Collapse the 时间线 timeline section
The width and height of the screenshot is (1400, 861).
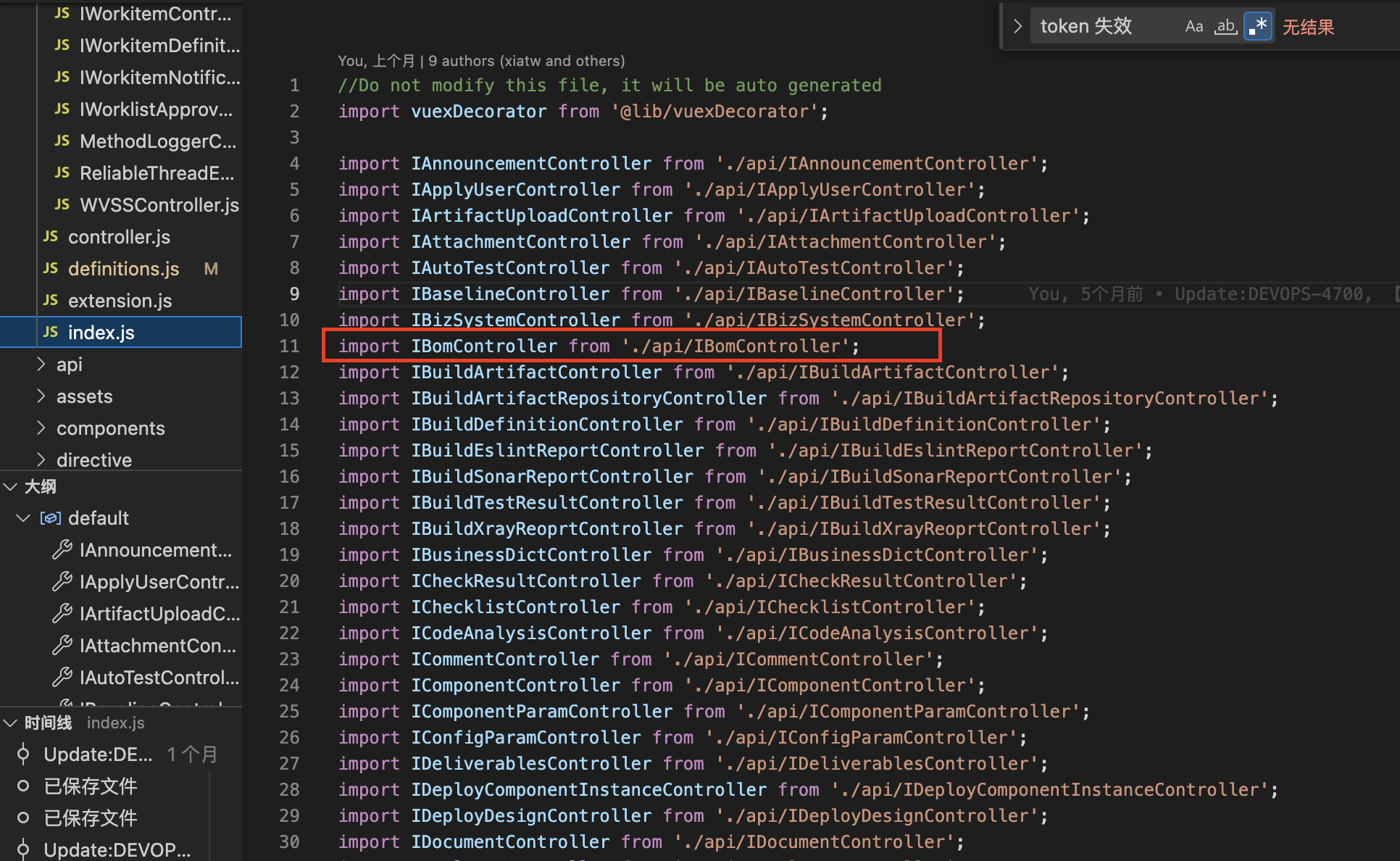[x=11, y=723]
